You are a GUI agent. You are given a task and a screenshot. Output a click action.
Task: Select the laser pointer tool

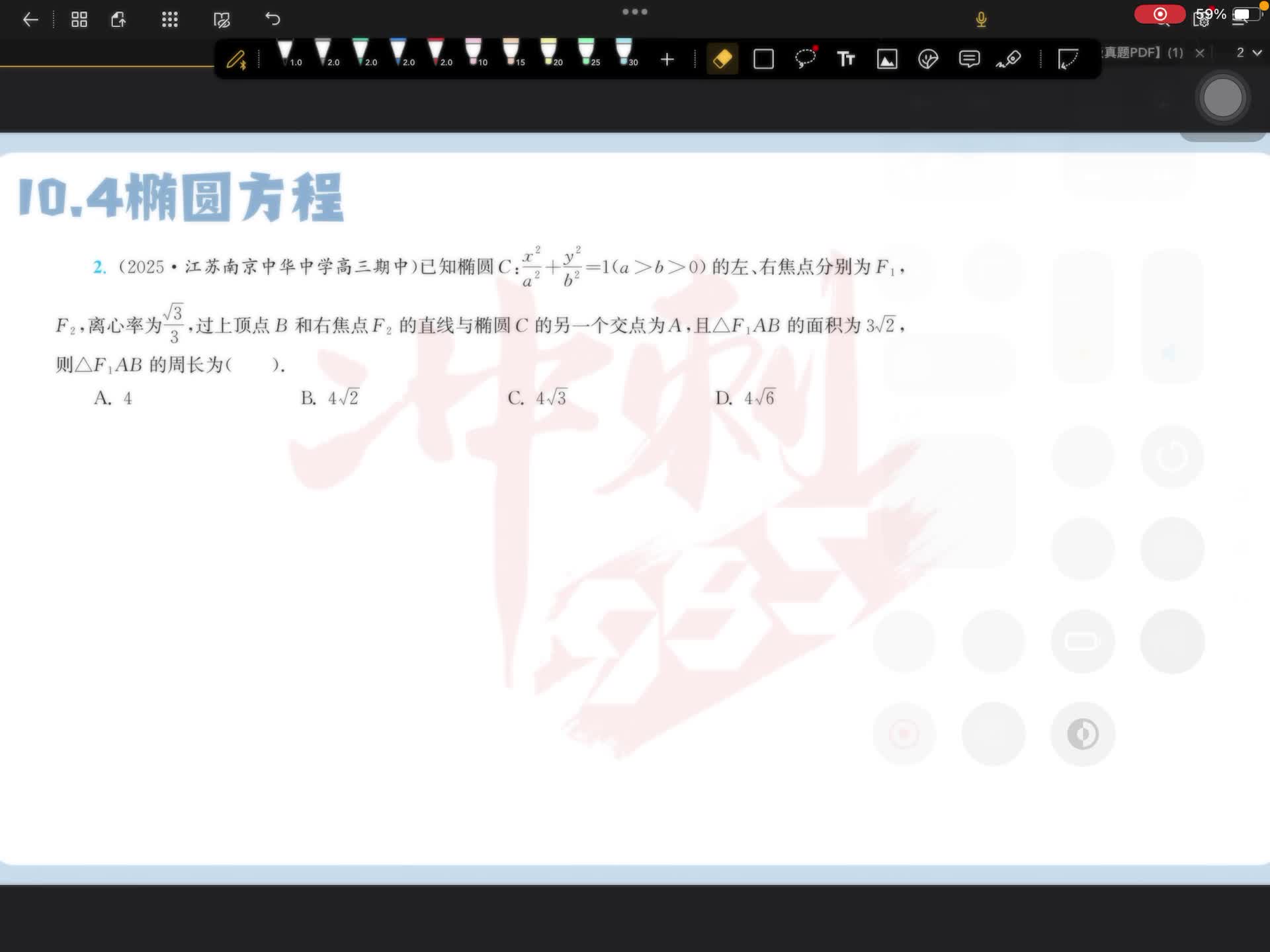pos(1009,59)
